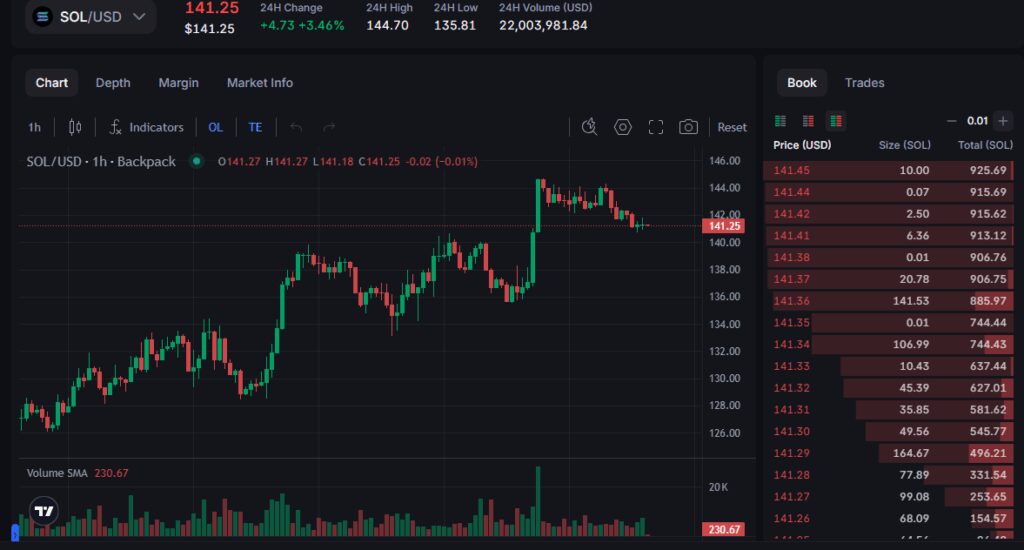
Task: Open the candlestick chart type selector
Action: tap(75, 127)
